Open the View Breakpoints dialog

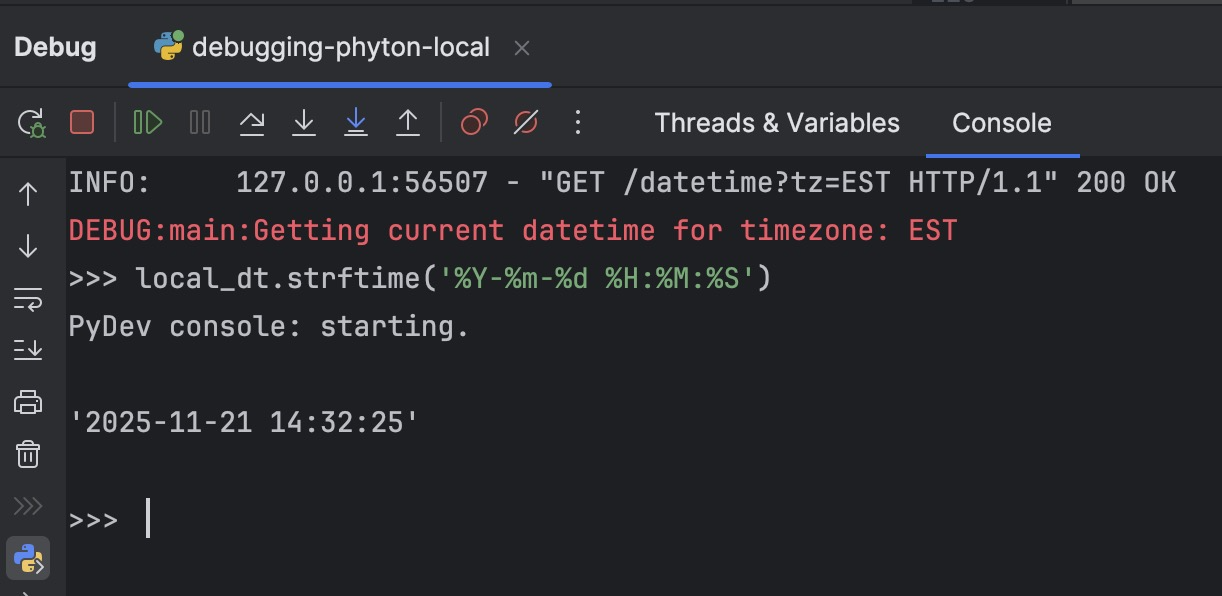(x=474, y=123)
